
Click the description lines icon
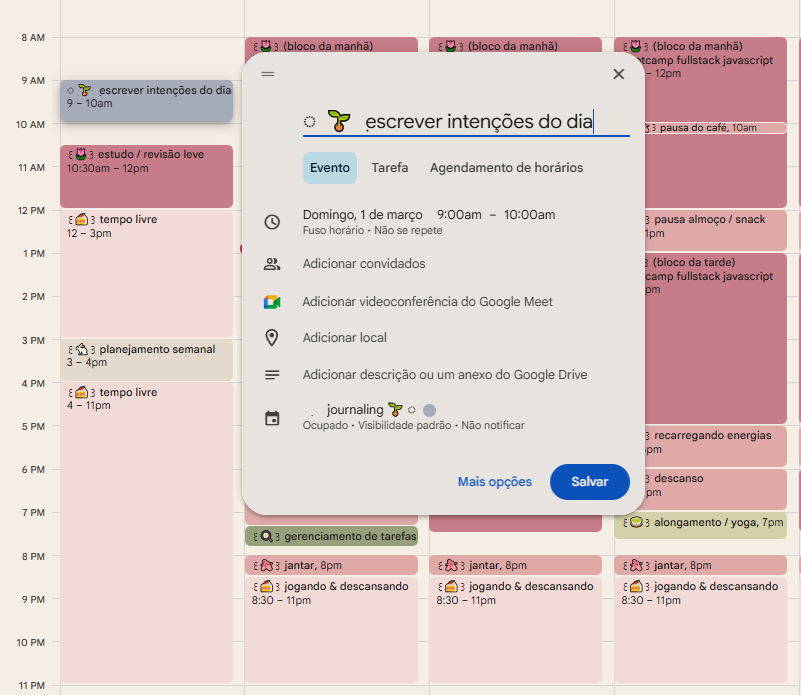[272, 375]
